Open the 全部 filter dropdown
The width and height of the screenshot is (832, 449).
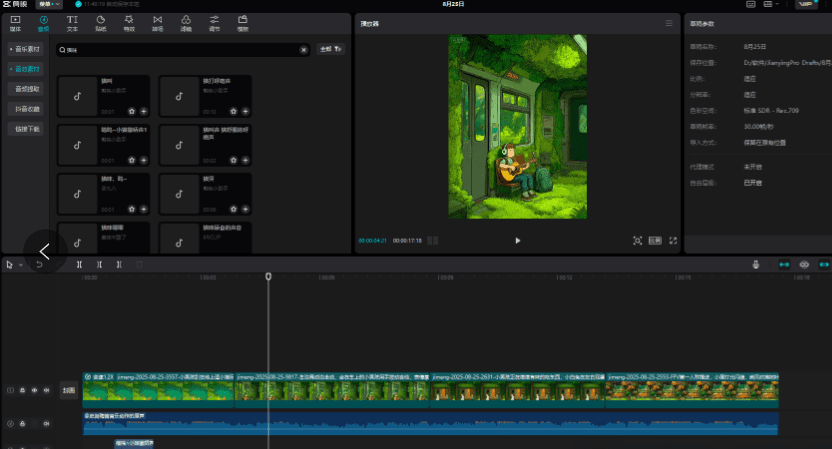coord(331,49)
